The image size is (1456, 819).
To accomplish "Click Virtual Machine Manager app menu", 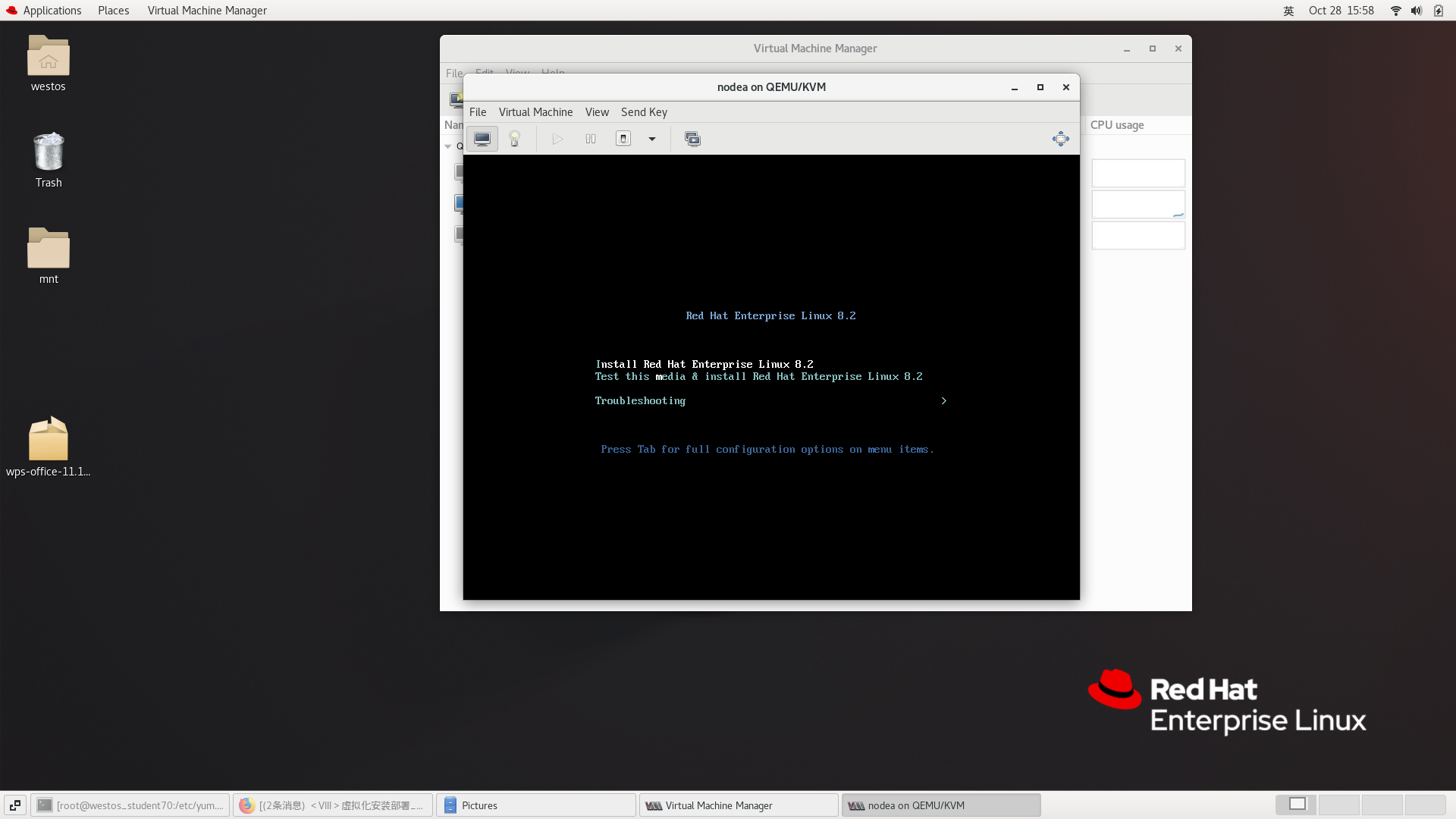I will point(207,11).
